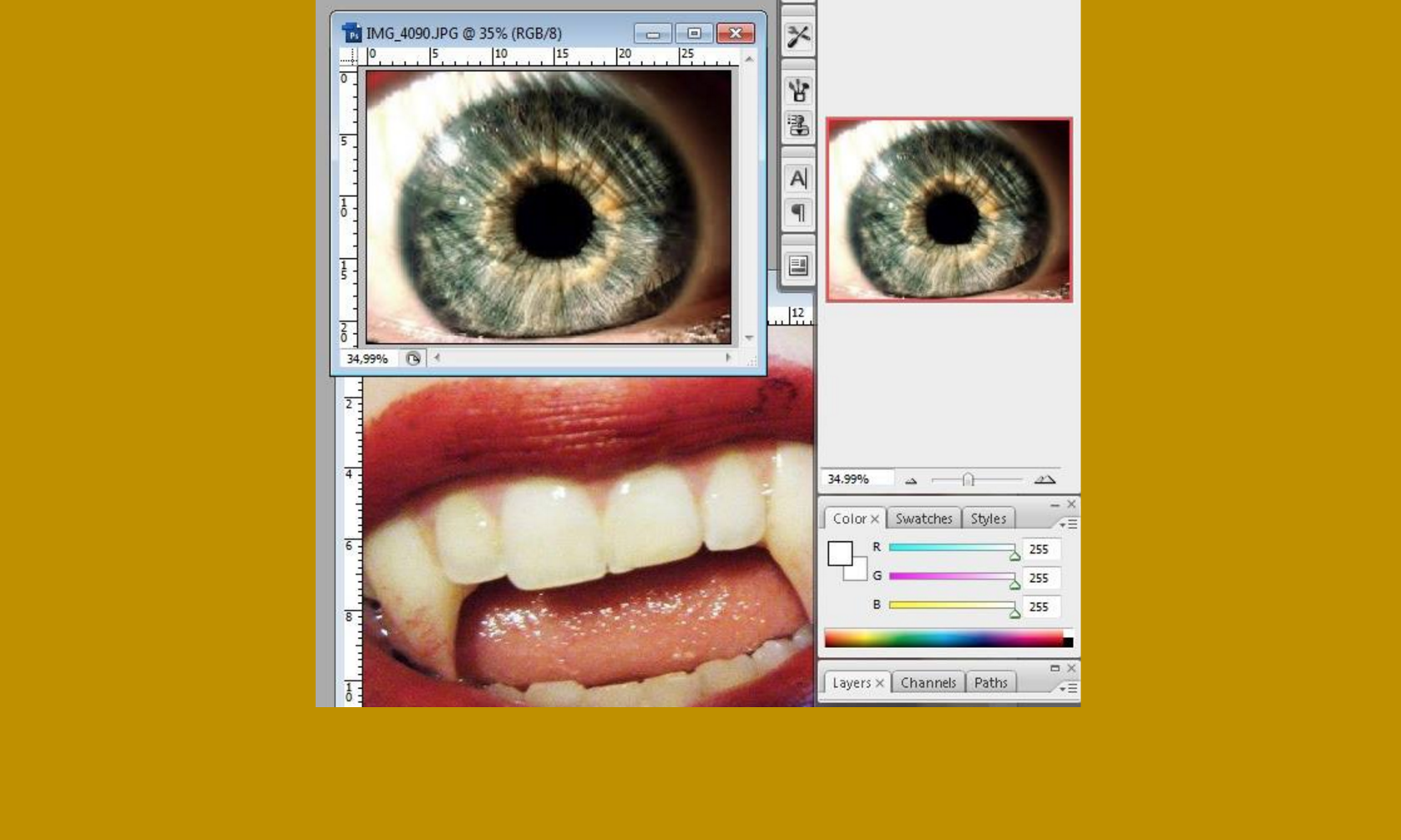Screen dimensions: 1401x840
Task: Switch to the Channels tab
Action: pos(928,682)
